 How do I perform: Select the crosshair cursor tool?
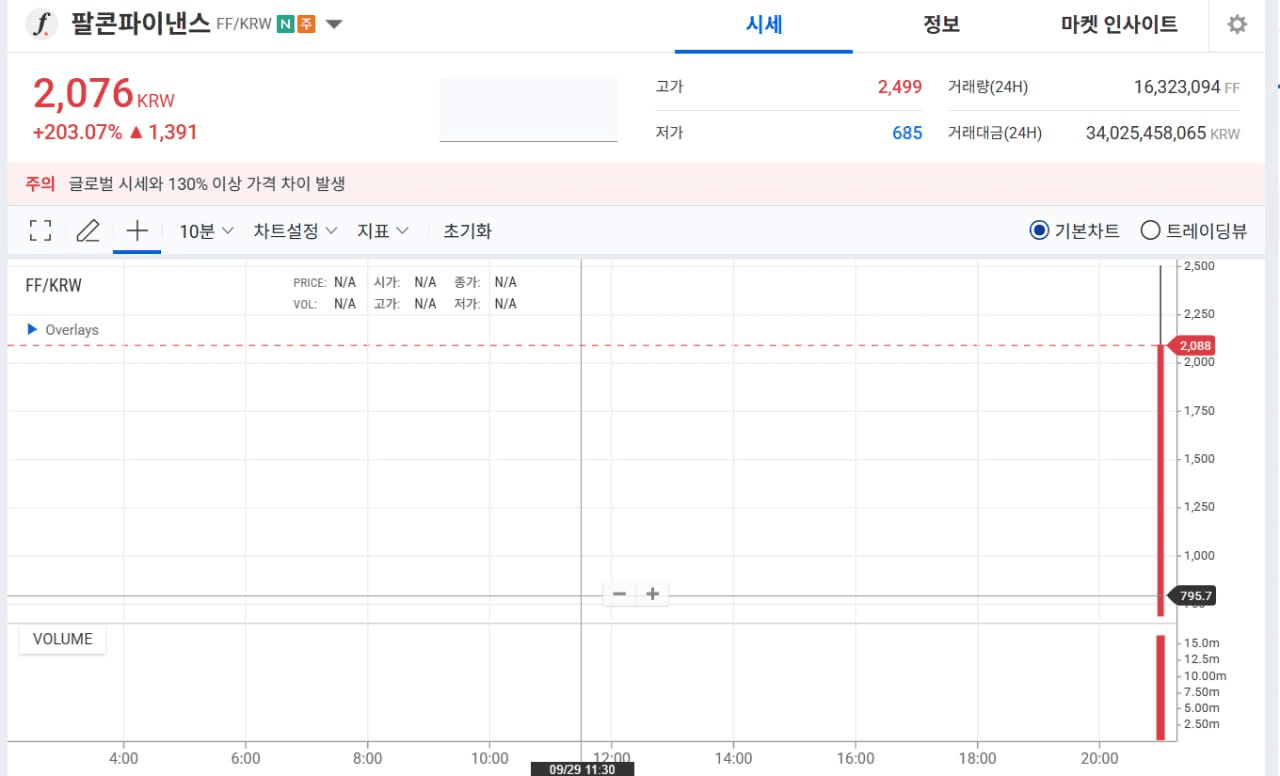(x=137, y=231)
